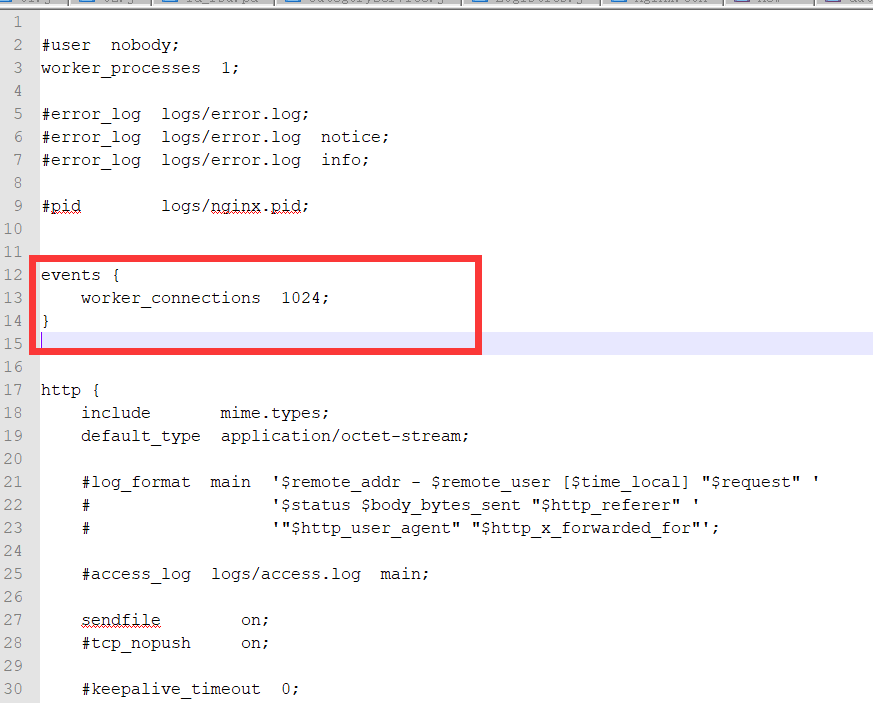Click line number 12 in gutter

pos(13,275)
